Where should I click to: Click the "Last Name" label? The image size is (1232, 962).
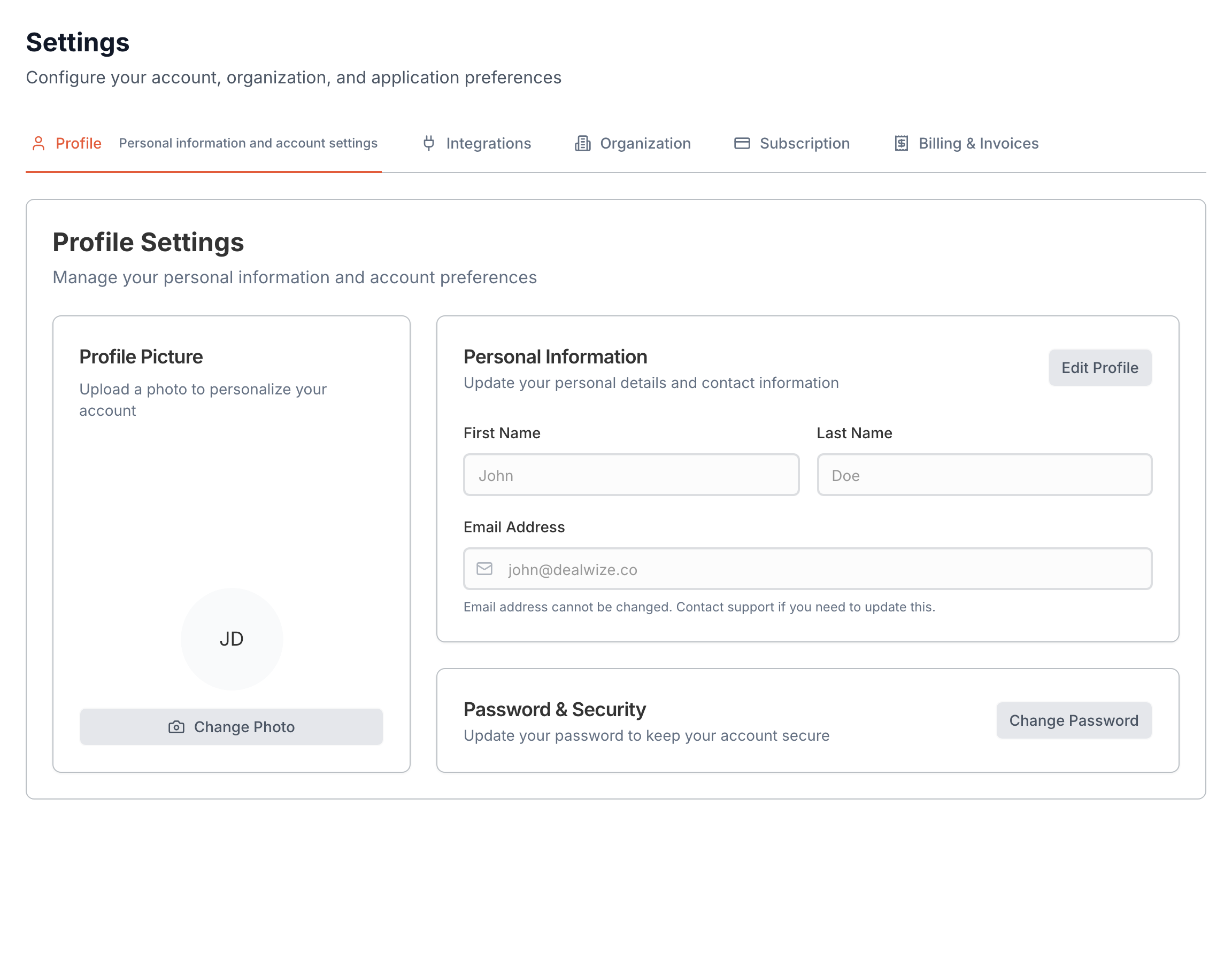tap(854, 433)
